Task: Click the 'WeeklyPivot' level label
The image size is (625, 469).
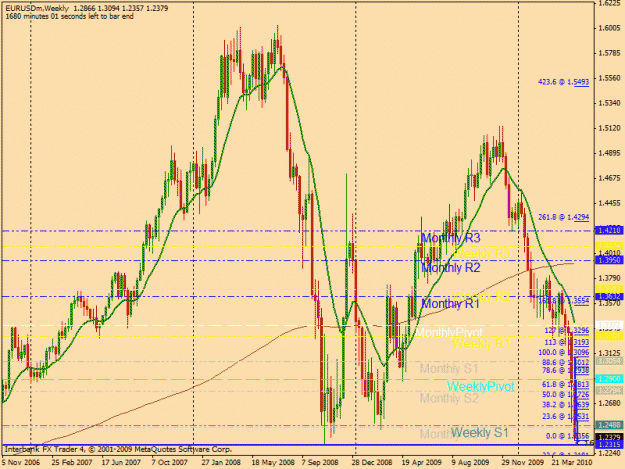Action: point(480,386)
